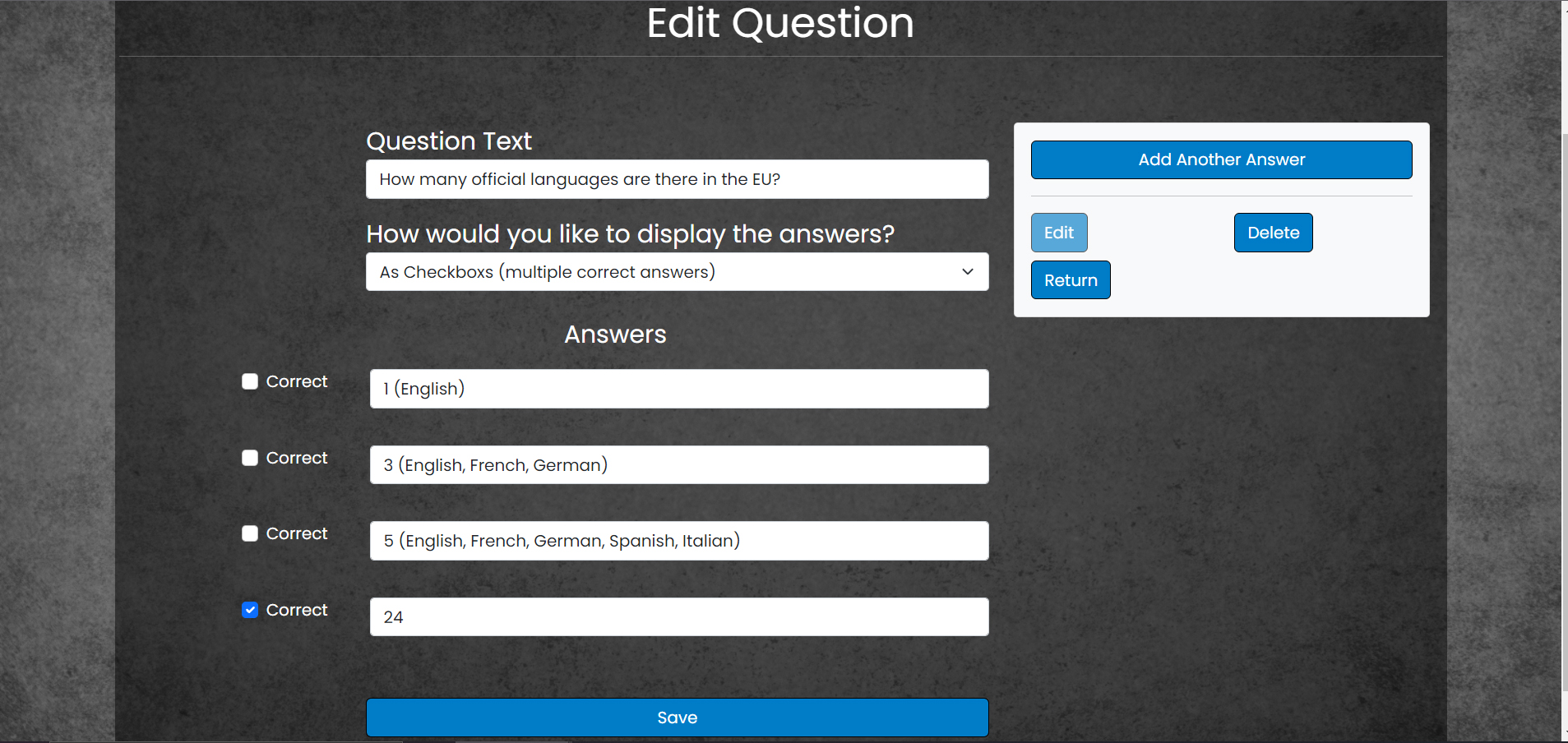1568x743 pixels.
Task: Click the Add Another Answer button
Action: coord(1222,159)
